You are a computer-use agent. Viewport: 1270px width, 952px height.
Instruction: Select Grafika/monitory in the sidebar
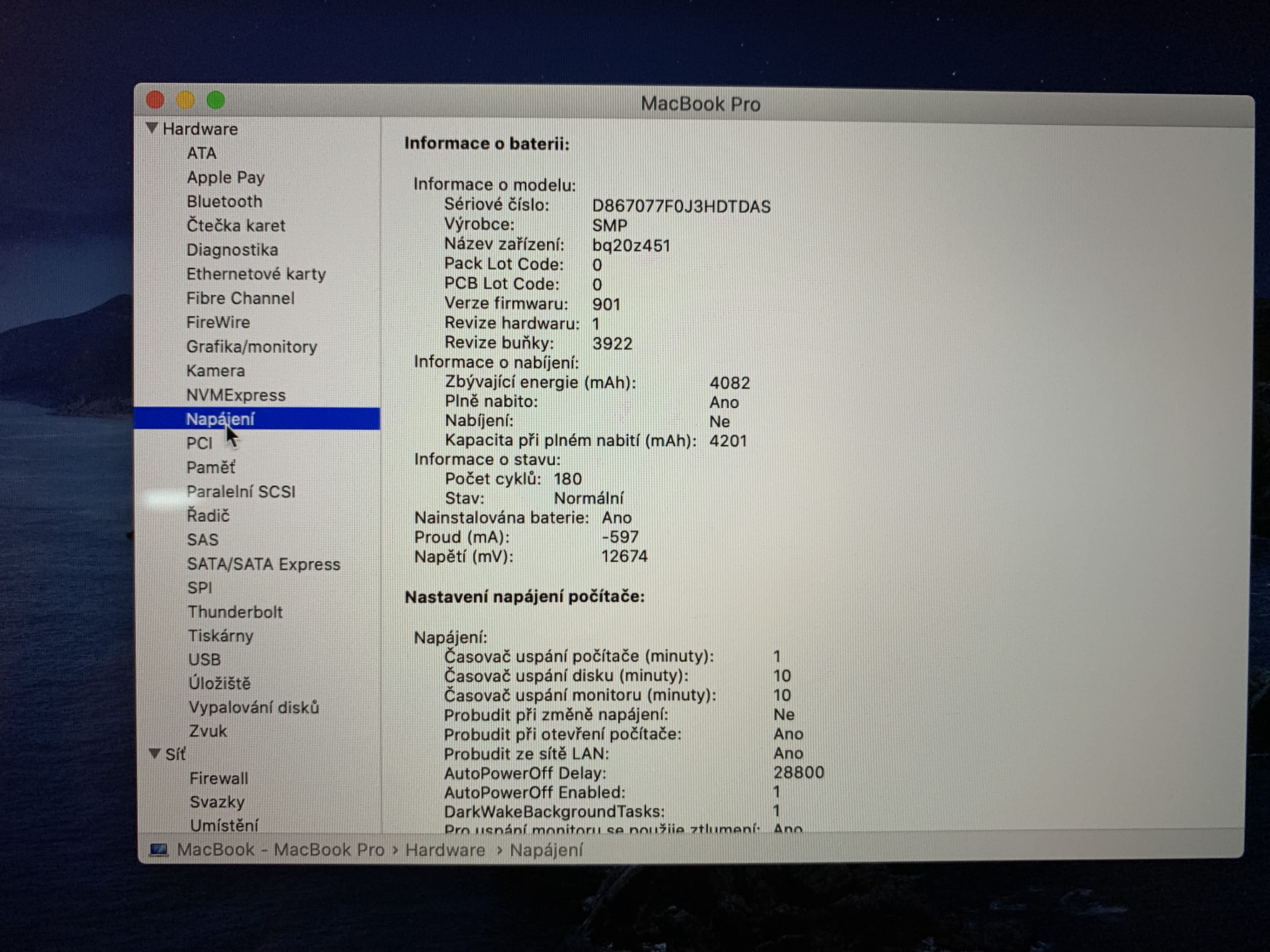(251, 347)
